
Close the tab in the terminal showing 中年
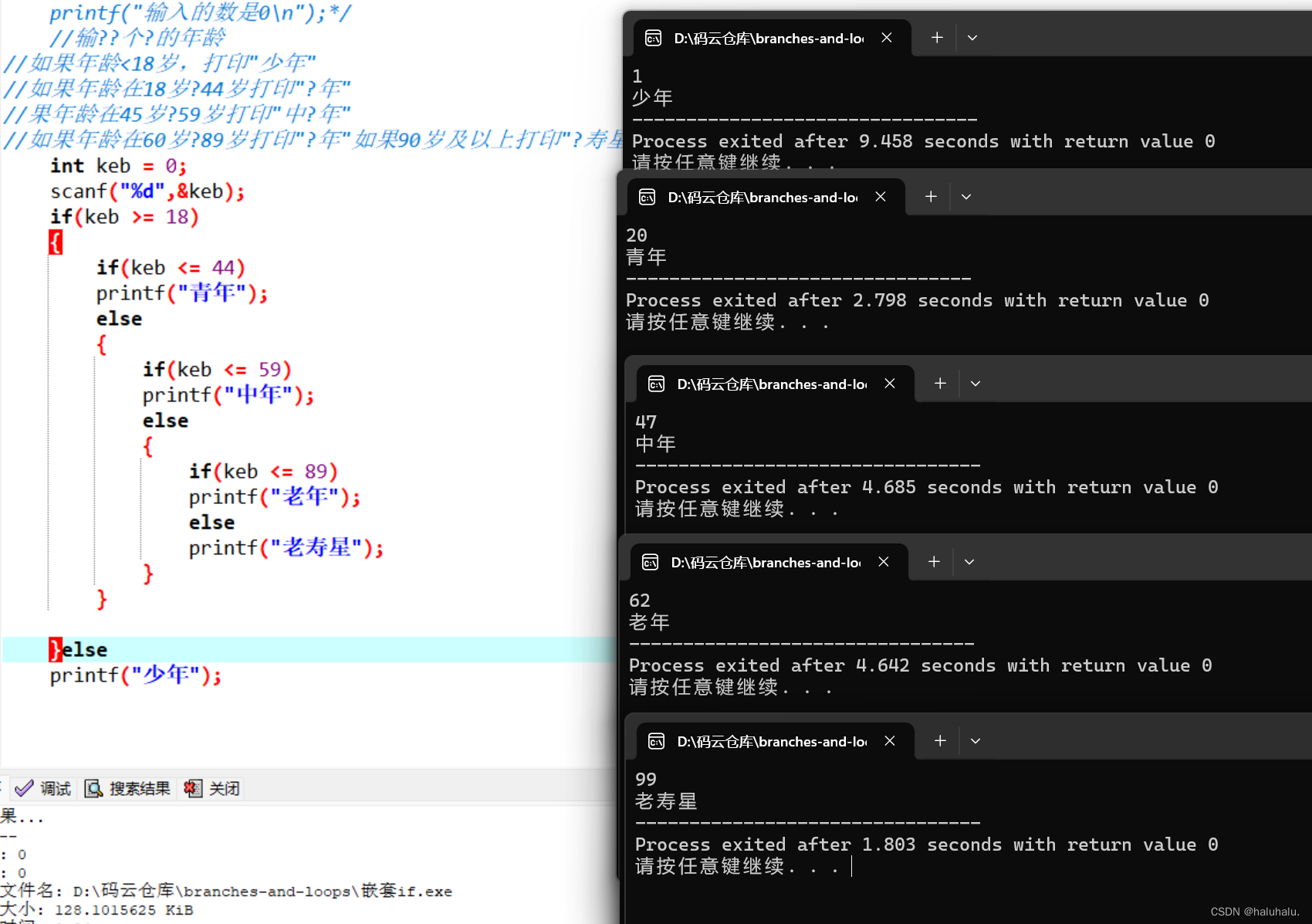pos(890,383)
